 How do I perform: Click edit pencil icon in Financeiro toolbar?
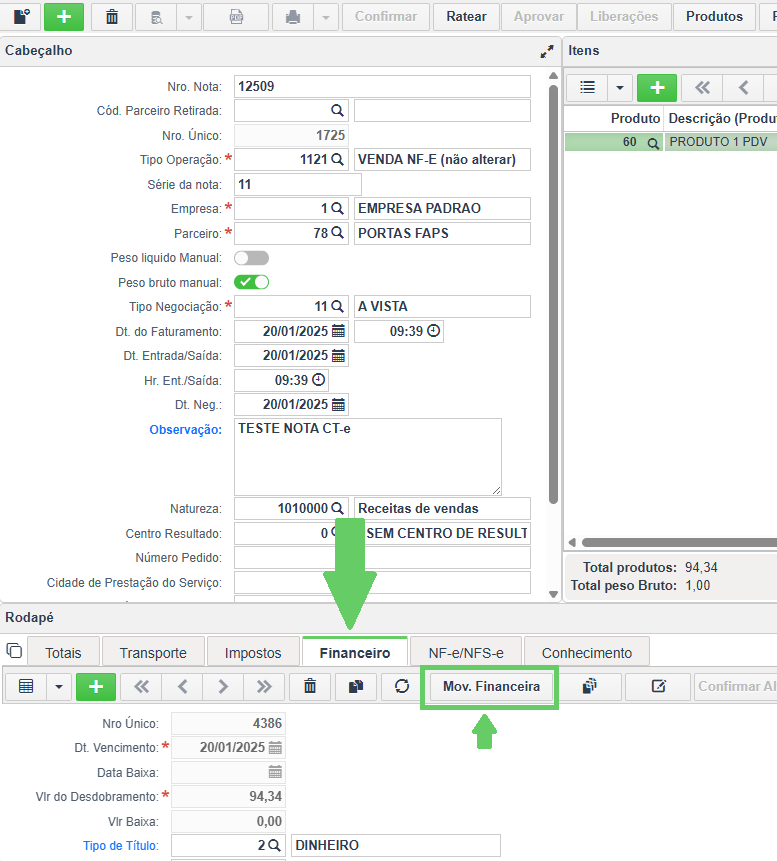point(658,686)
